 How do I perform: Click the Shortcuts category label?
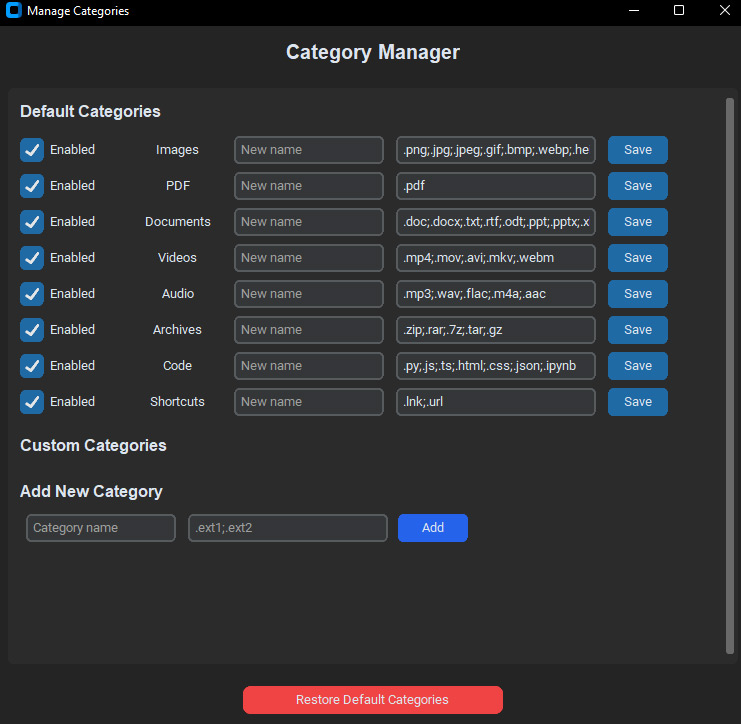[177, 402]
